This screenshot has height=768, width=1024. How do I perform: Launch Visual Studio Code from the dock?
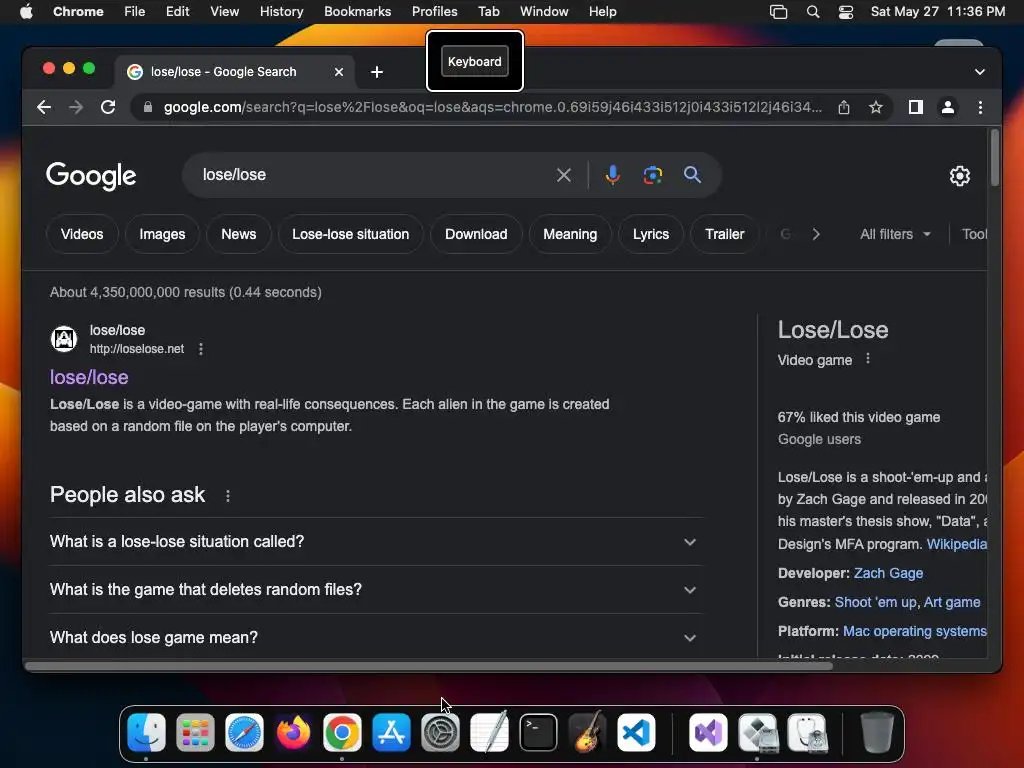pos(636,733)
